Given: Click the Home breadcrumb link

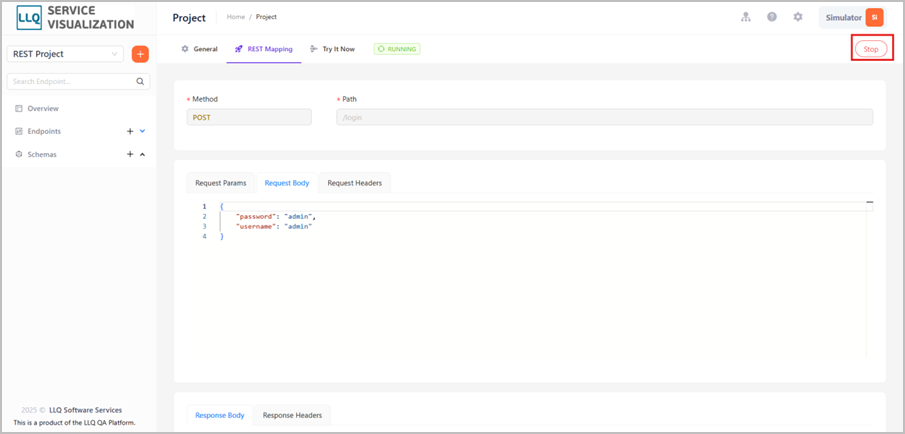Looking at the screenshot, I should click(235, 17).
